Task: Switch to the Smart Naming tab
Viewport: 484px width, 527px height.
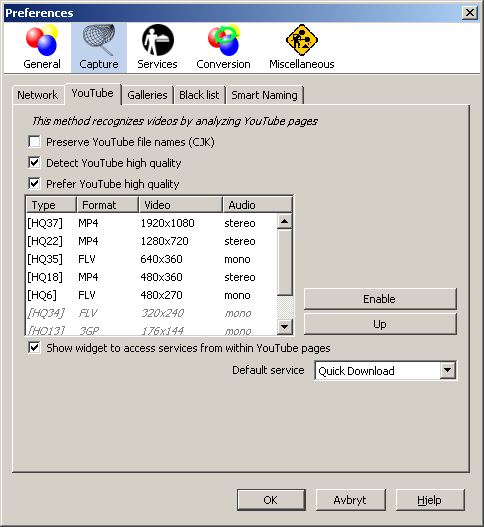Action: coord(265,95)
